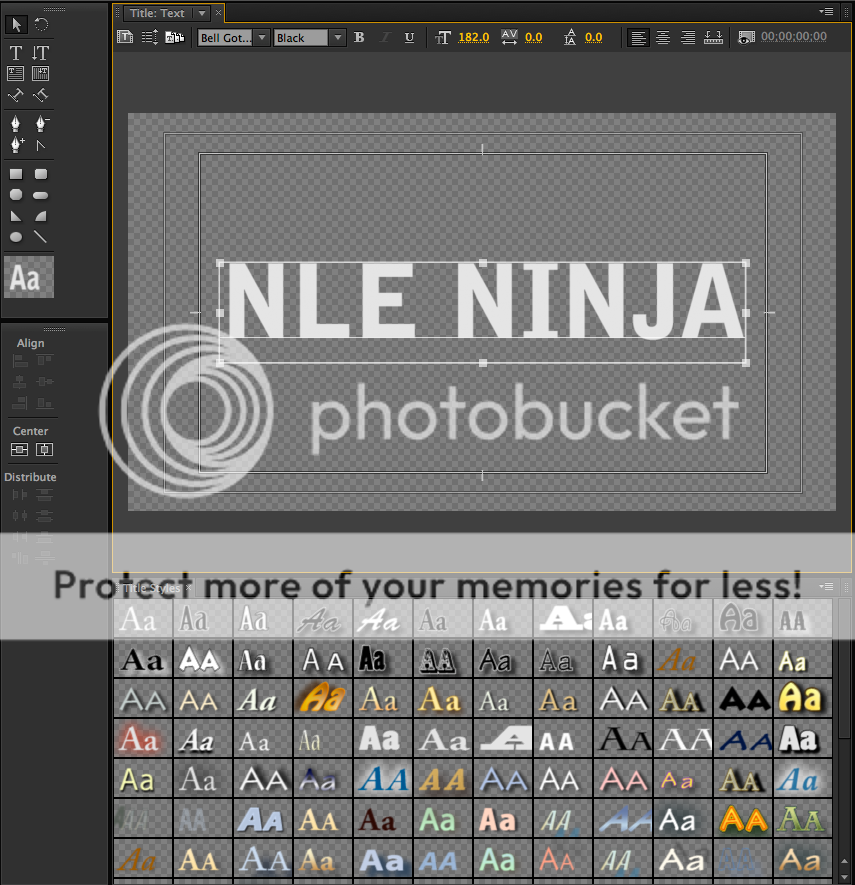Click the Title Styles scrollbar thumb

point(844,669)
